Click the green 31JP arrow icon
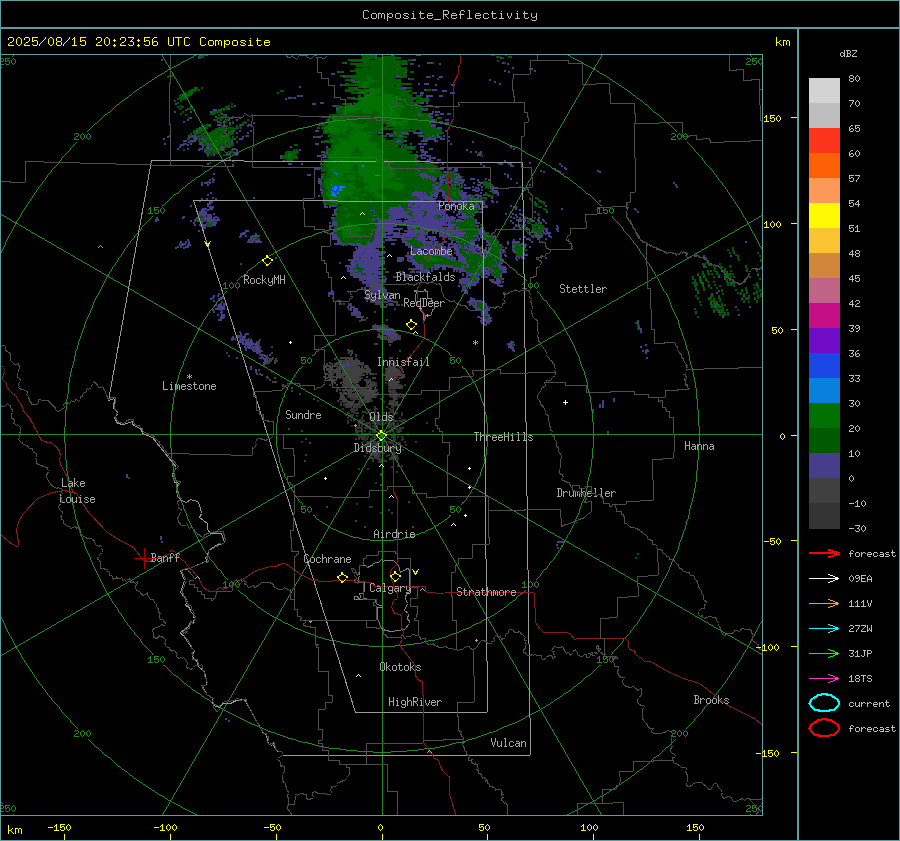Image resolution: width=900 pixels, height=841 pixels. click(x=824, y=653)
